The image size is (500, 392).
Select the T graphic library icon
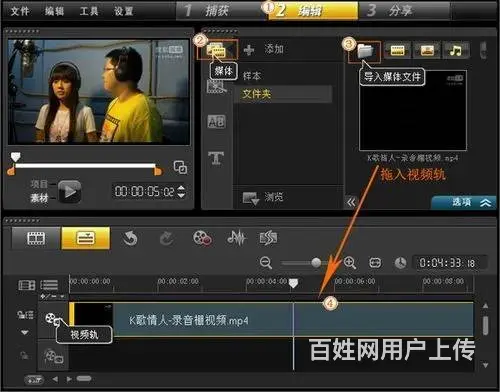[216, 158]
